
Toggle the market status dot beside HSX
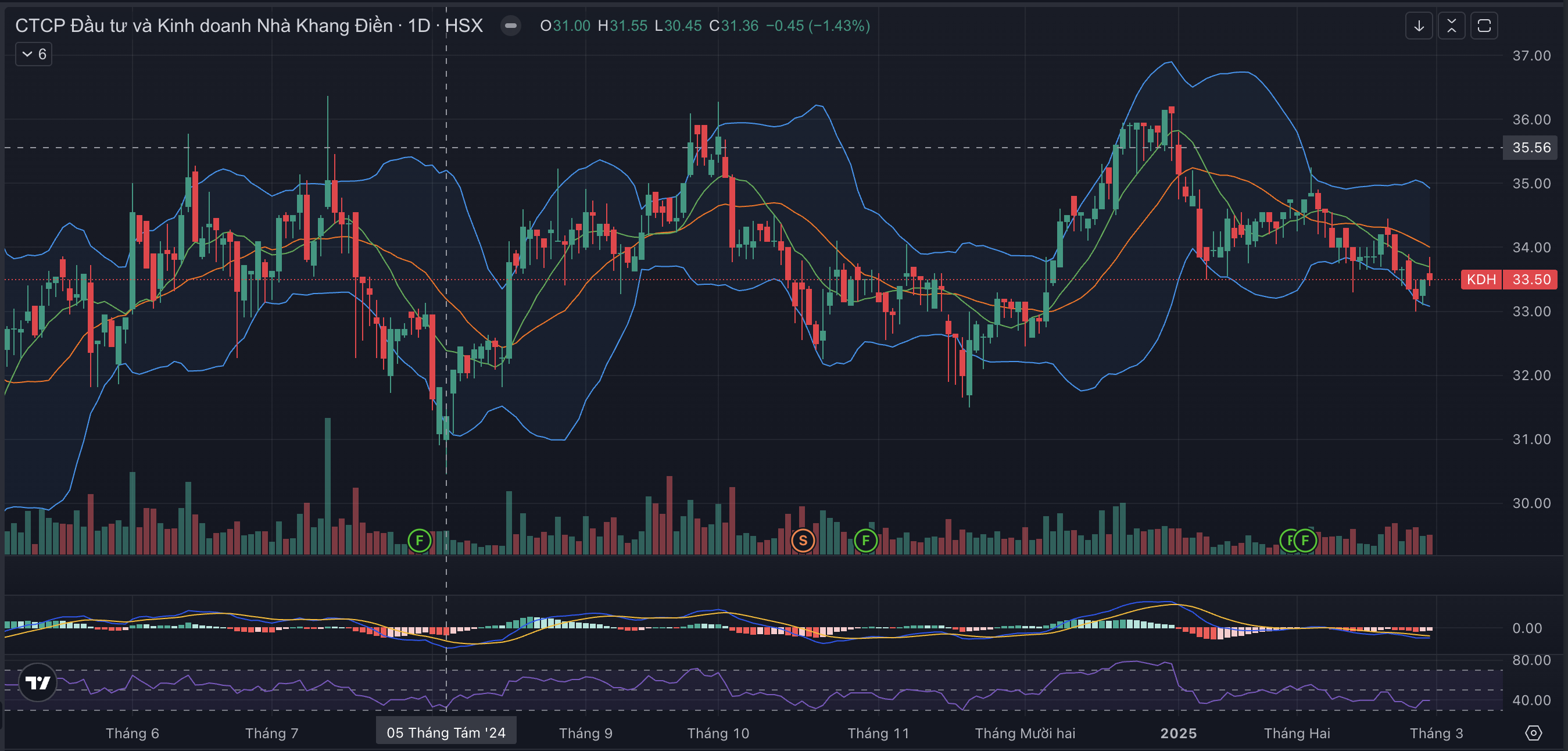tap(511, 26)
